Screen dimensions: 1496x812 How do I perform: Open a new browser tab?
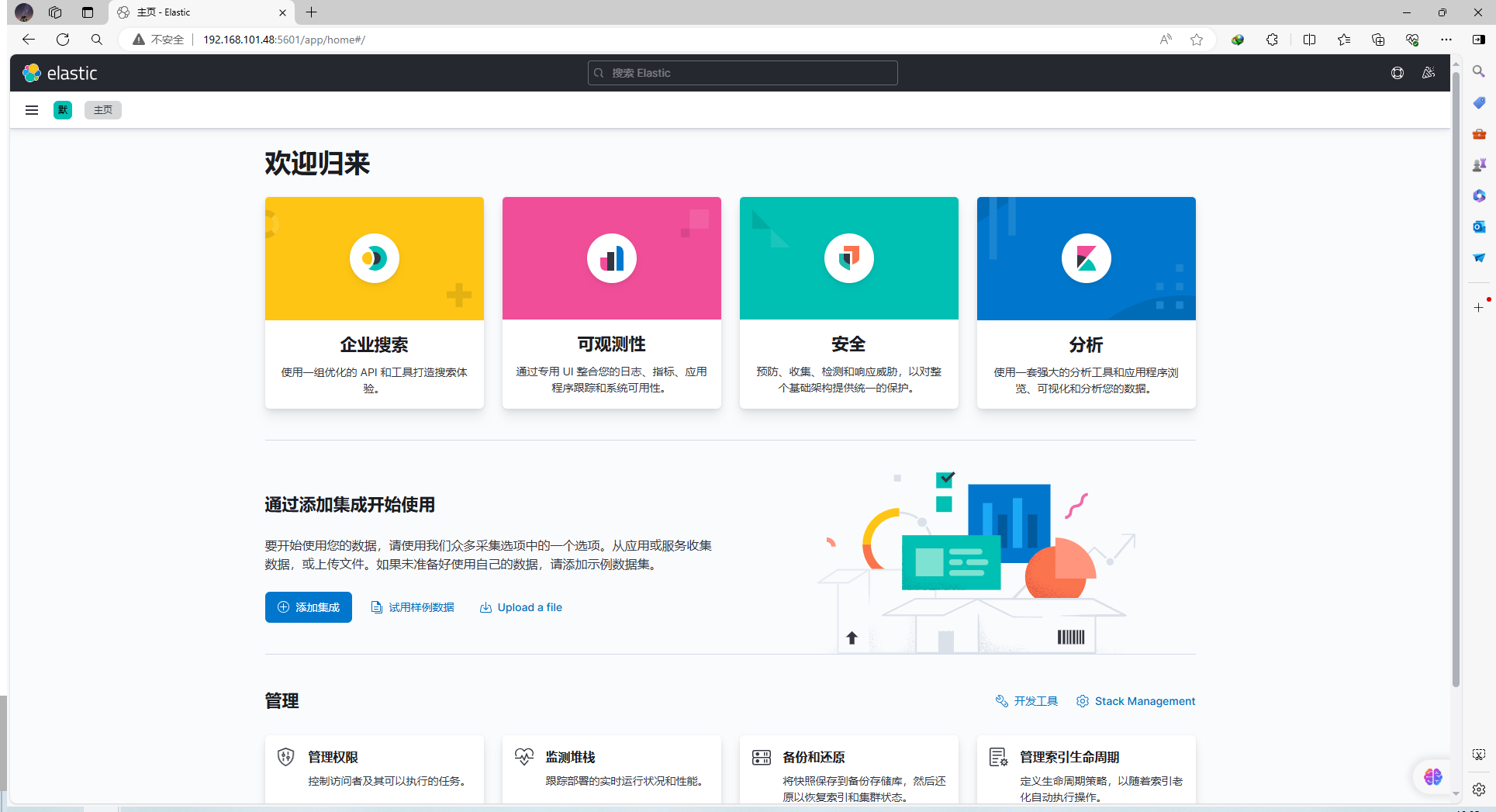pos(311,12)
